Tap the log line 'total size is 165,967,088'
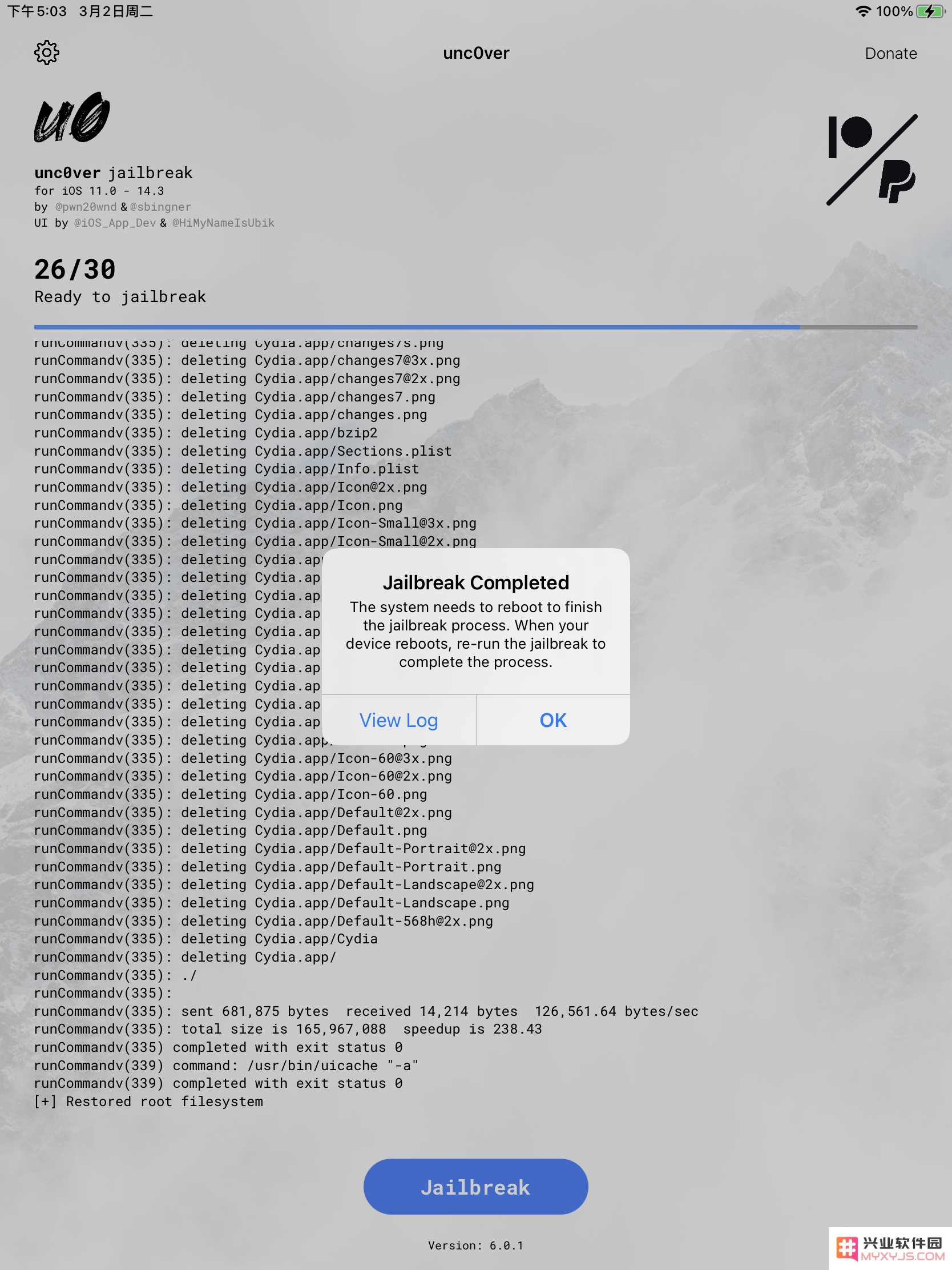The width and height of the screenshot is (952, 1270). [288, 1029]
